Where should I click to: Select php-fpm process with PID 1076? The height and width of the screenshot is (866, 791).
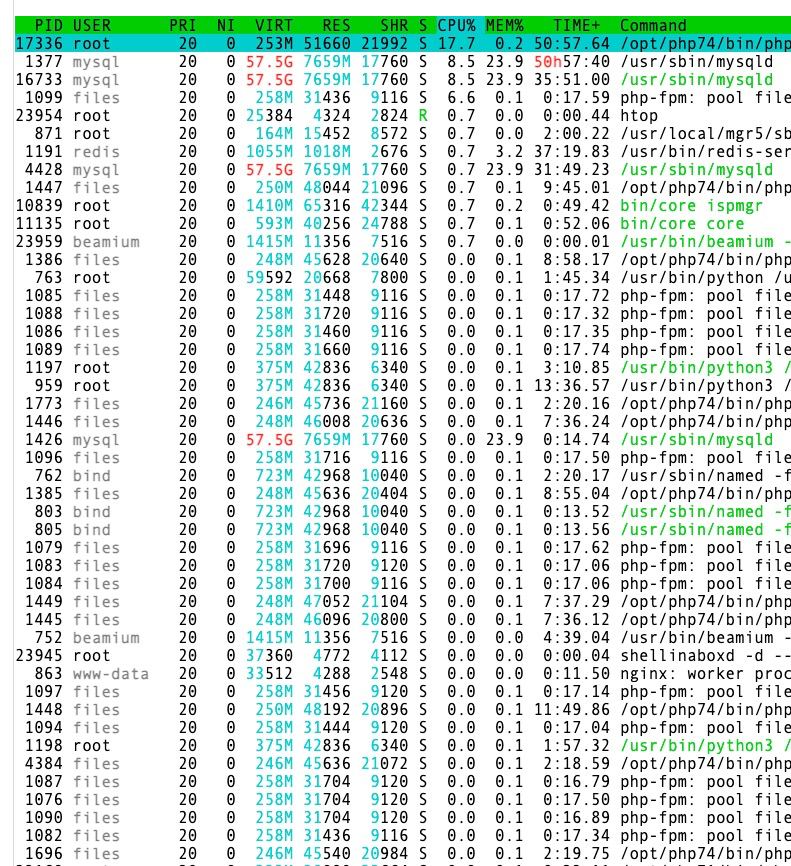click(403, 799)
